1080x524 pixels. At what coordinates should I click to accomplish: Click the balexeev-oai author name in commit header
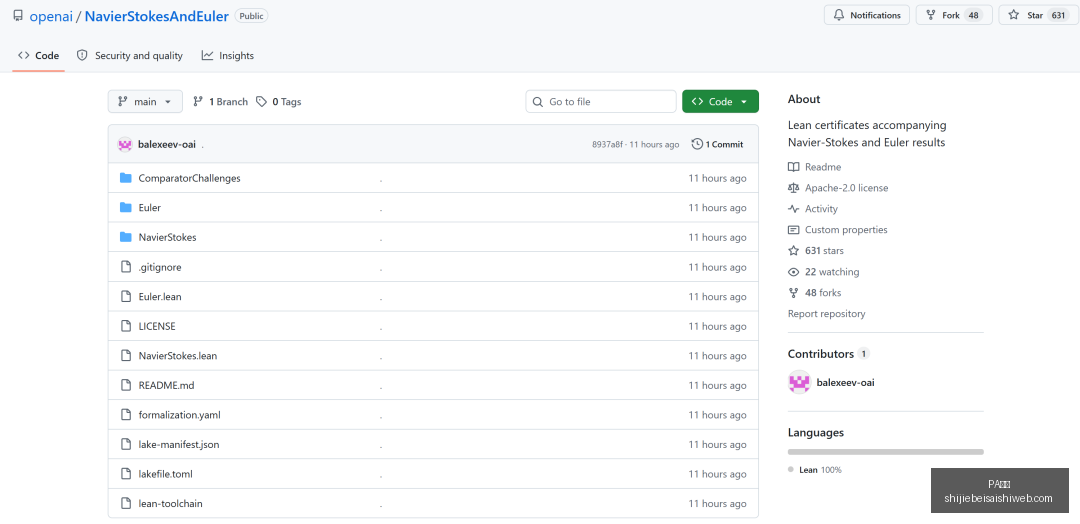click(167, 145)
